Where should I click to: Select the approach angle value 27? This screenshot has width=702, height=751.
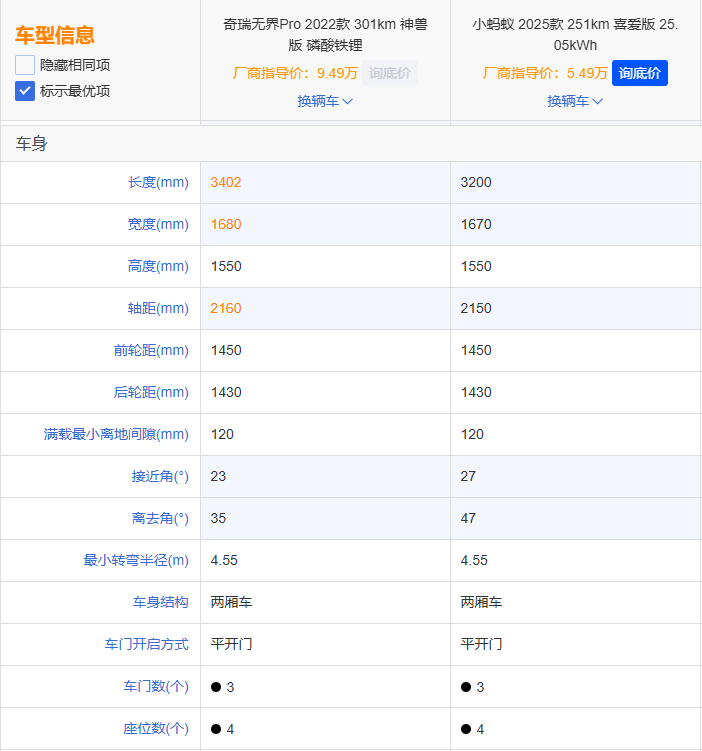468,477
